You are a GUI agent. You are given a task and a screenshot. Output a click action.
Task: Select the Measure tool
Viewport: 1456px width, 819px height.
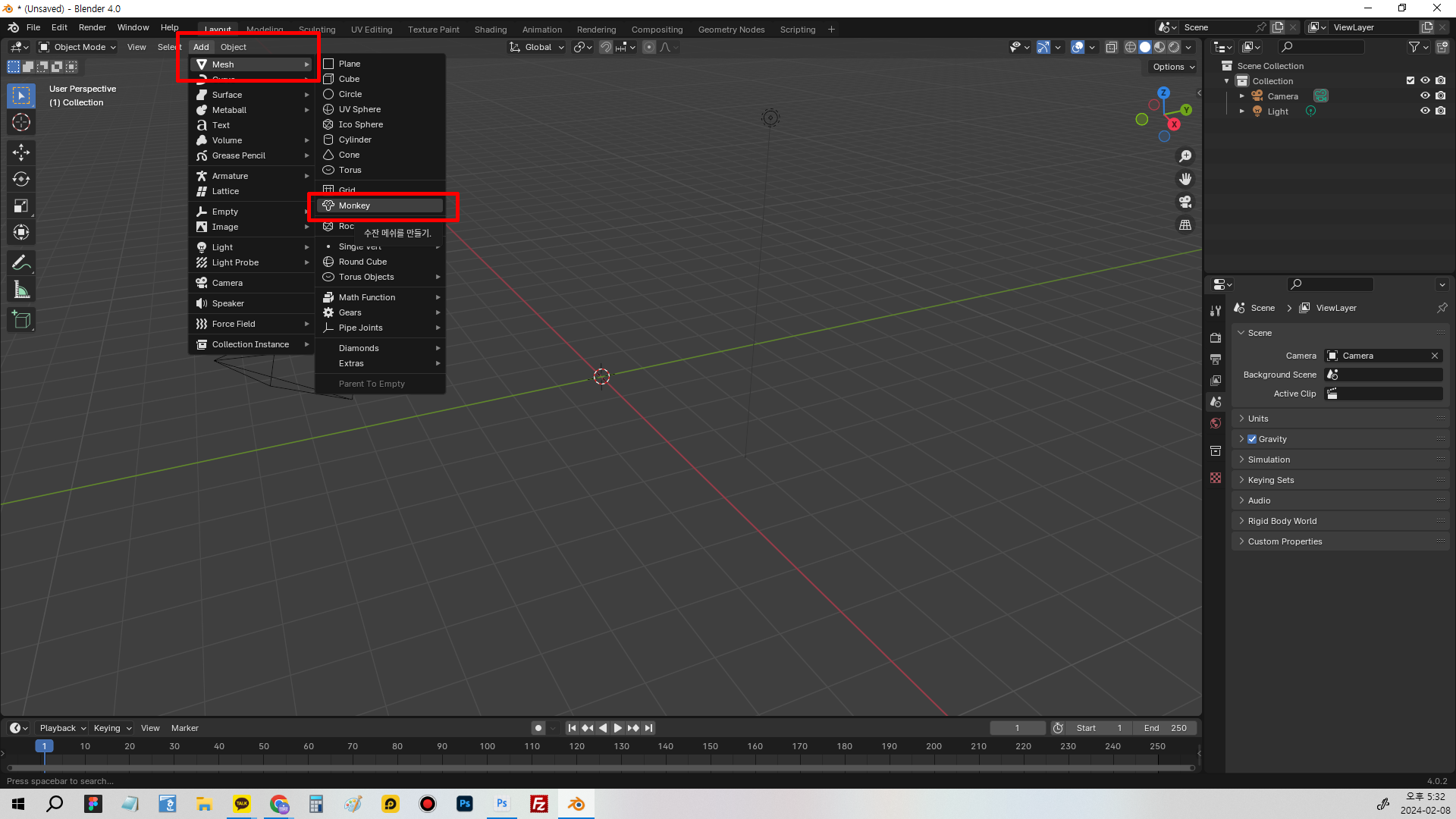(21, 290)
